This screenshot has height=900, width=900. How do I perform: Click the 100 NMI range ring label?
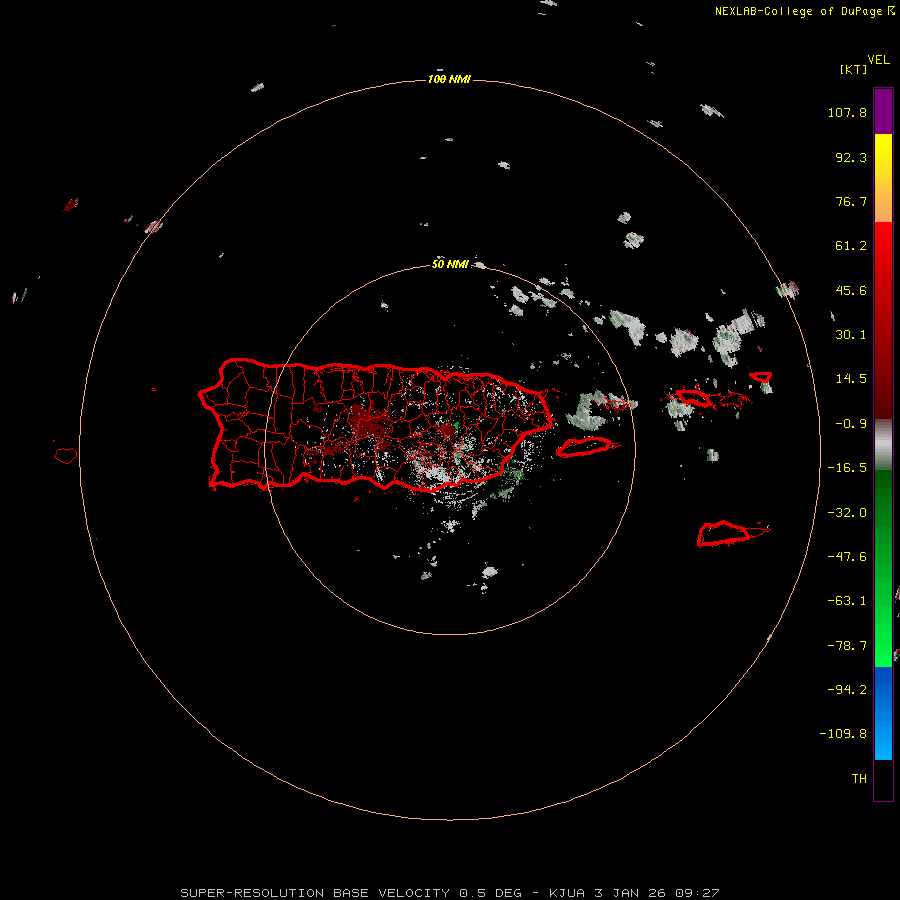click(449, 79)
